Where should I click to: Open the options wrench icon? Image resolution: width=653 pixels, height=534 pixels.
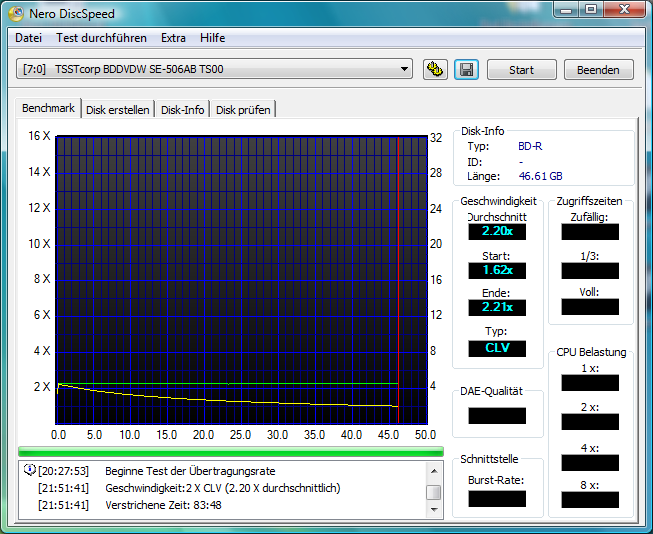(435, 69)
